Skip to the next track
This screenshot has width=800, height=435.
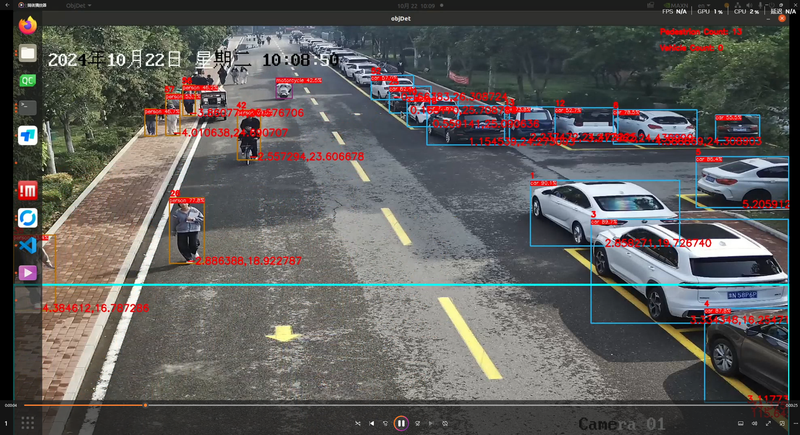pos(431,423)
